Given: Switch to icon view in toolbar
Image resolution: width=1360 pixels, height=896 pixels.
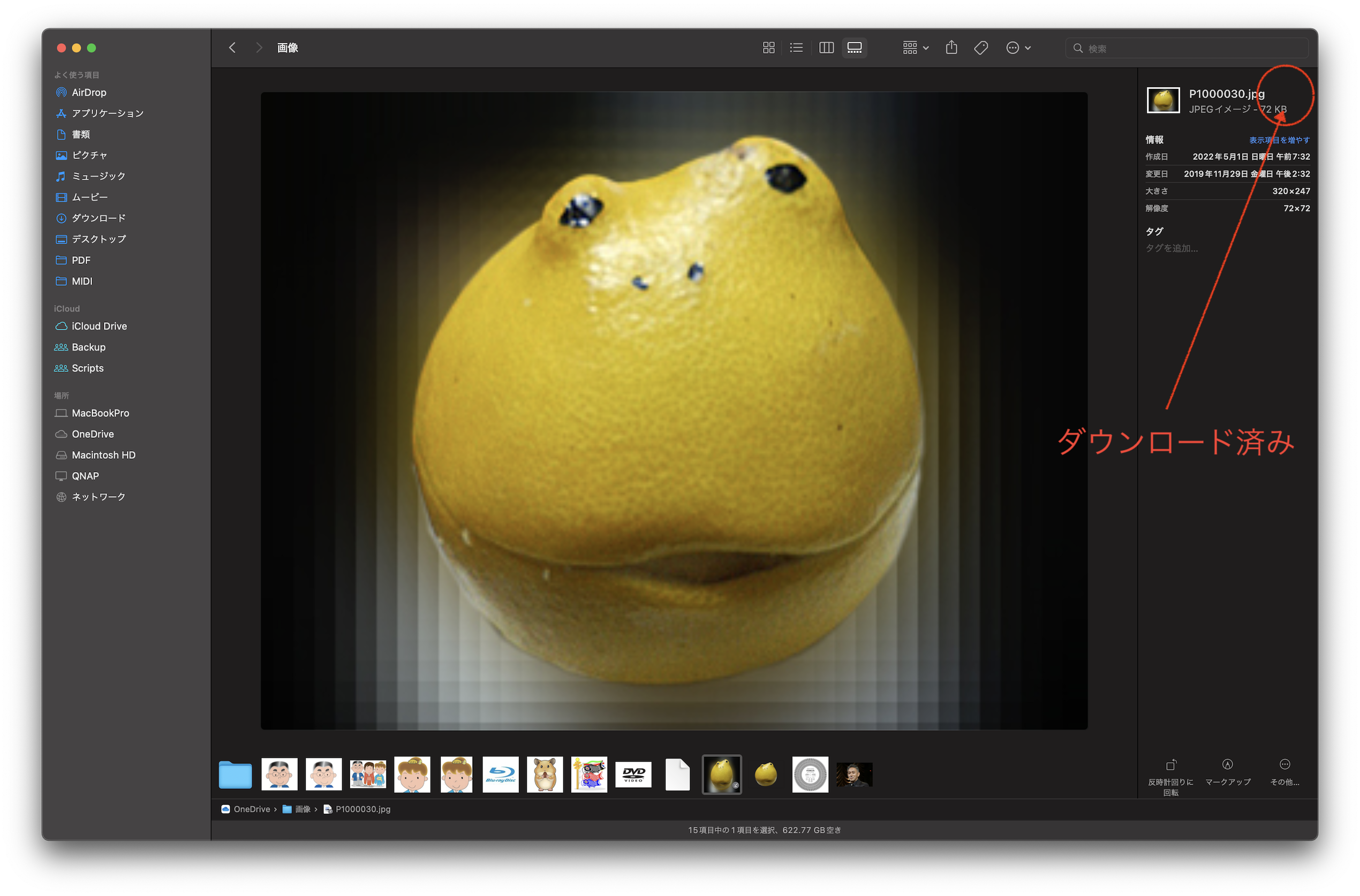Looking at the screenshot, I should [x=768, y=48].
